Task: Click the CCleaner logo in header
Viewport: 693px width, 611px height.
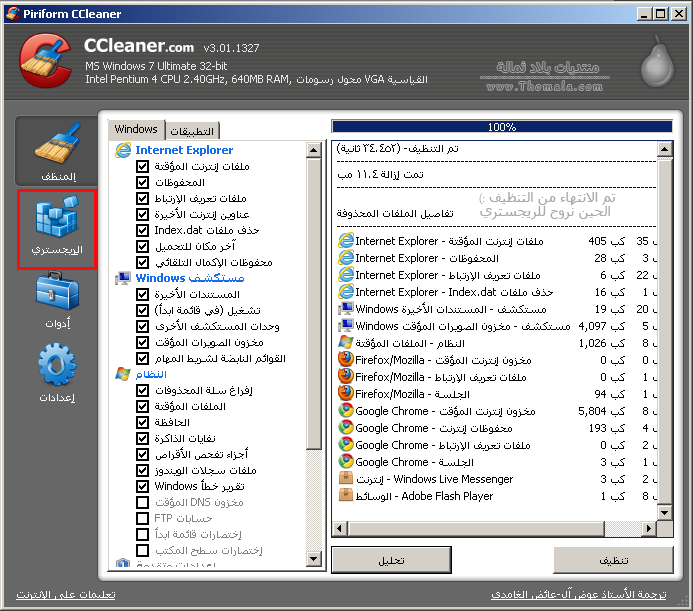Action: (45, 61)
